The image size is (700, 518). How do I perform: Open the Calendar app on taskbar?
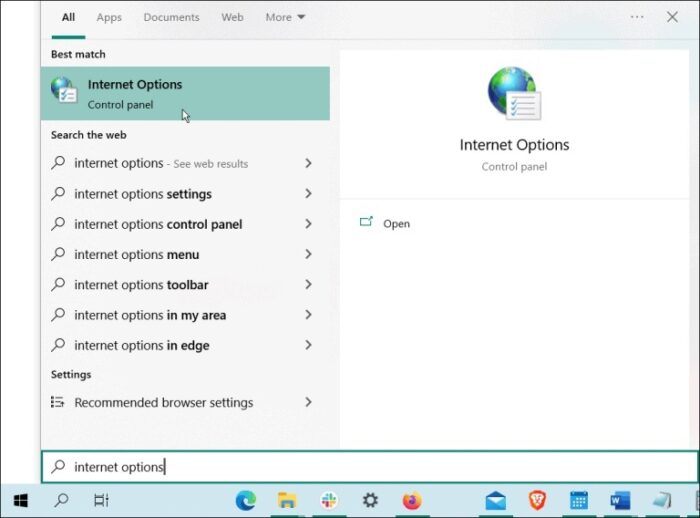point(579,501)
